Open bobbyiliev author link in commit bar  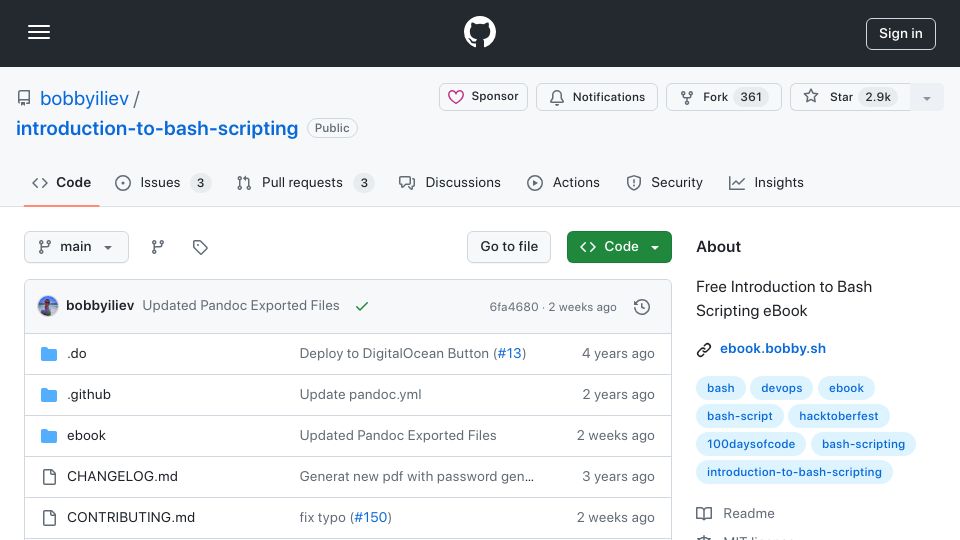click(100, 306)
